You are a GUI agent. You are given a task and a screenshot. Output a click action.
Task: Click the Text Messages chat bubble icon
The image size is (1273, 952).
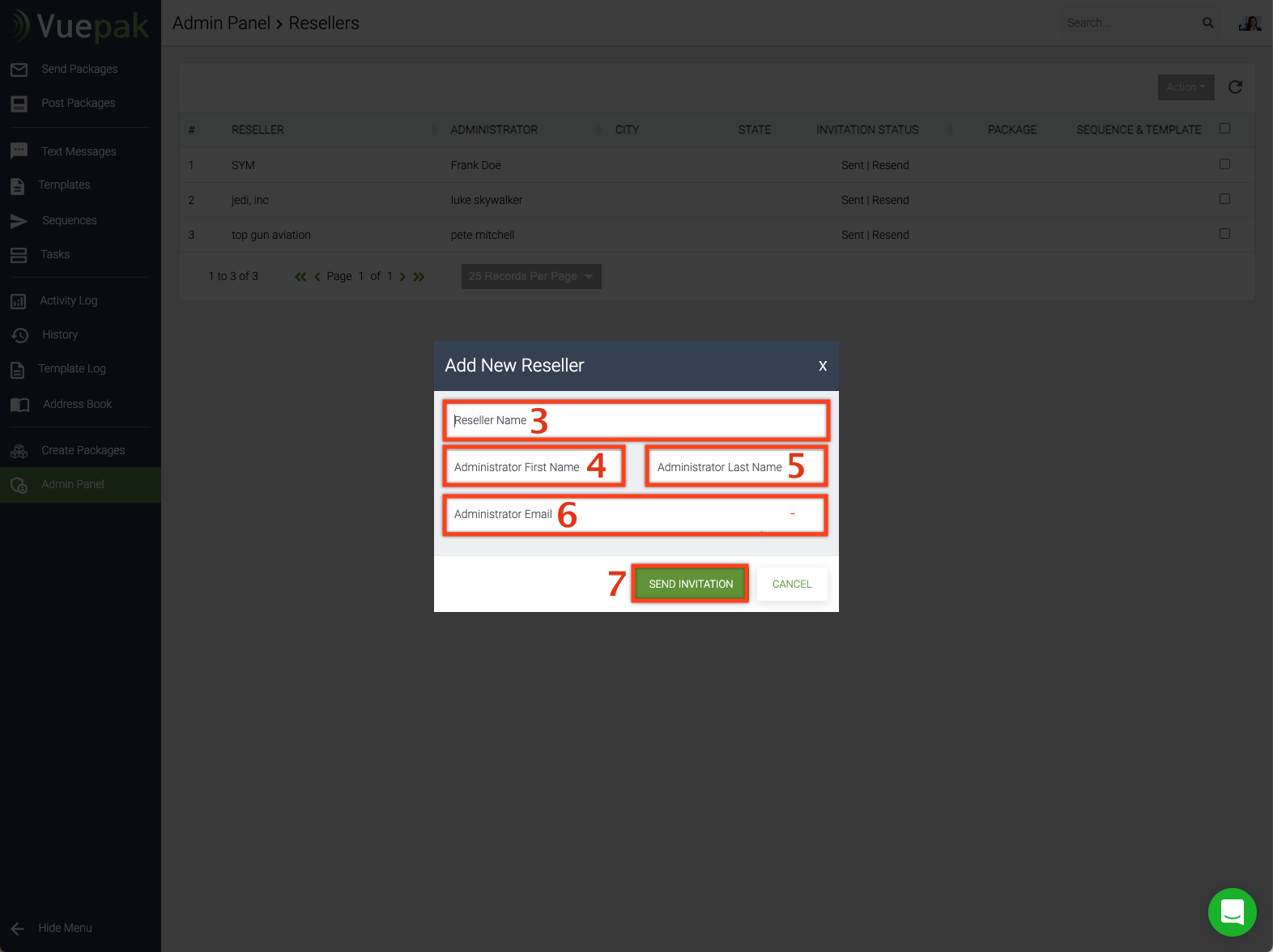tap(19, 151)
